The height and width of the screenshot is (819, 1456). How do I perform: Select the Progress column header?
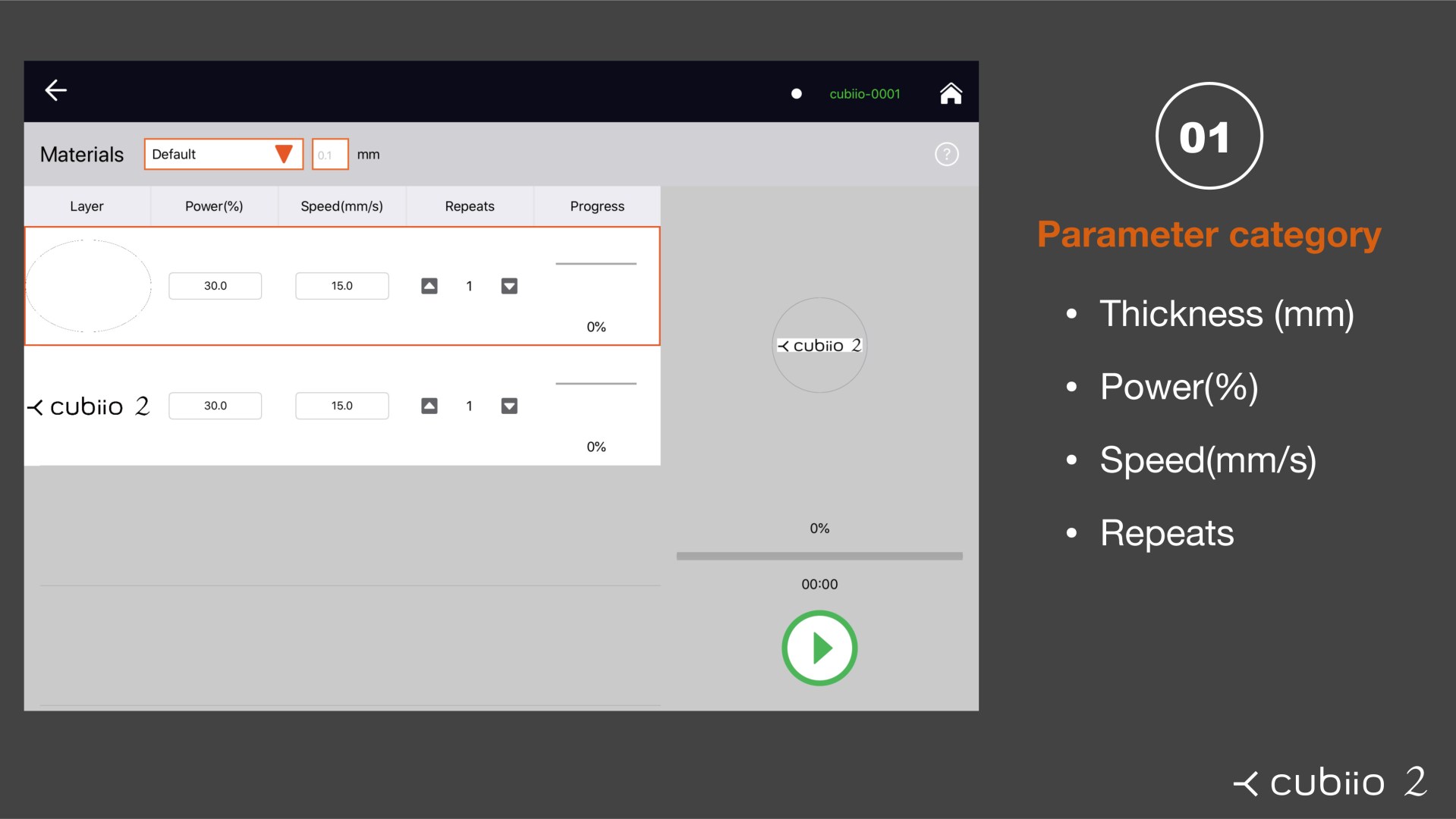(x=596, y=206)
